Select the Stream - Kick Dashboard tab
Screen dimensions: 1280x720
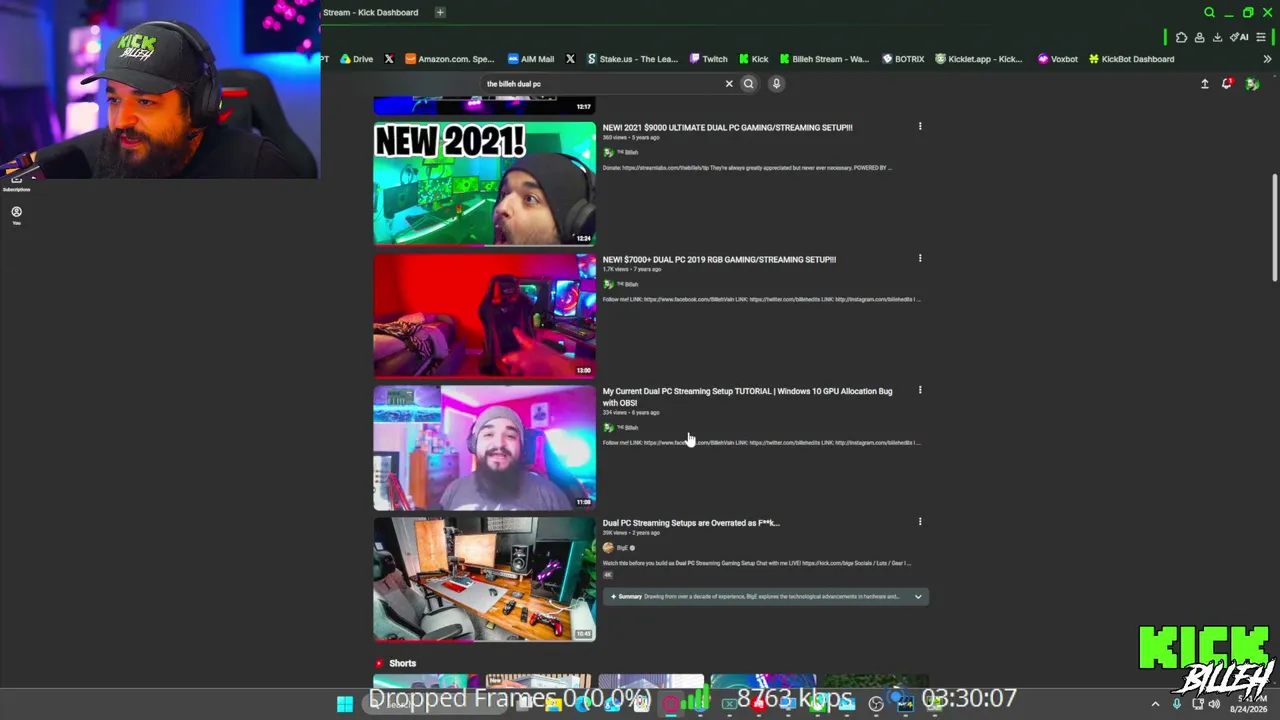pos(371,12)
